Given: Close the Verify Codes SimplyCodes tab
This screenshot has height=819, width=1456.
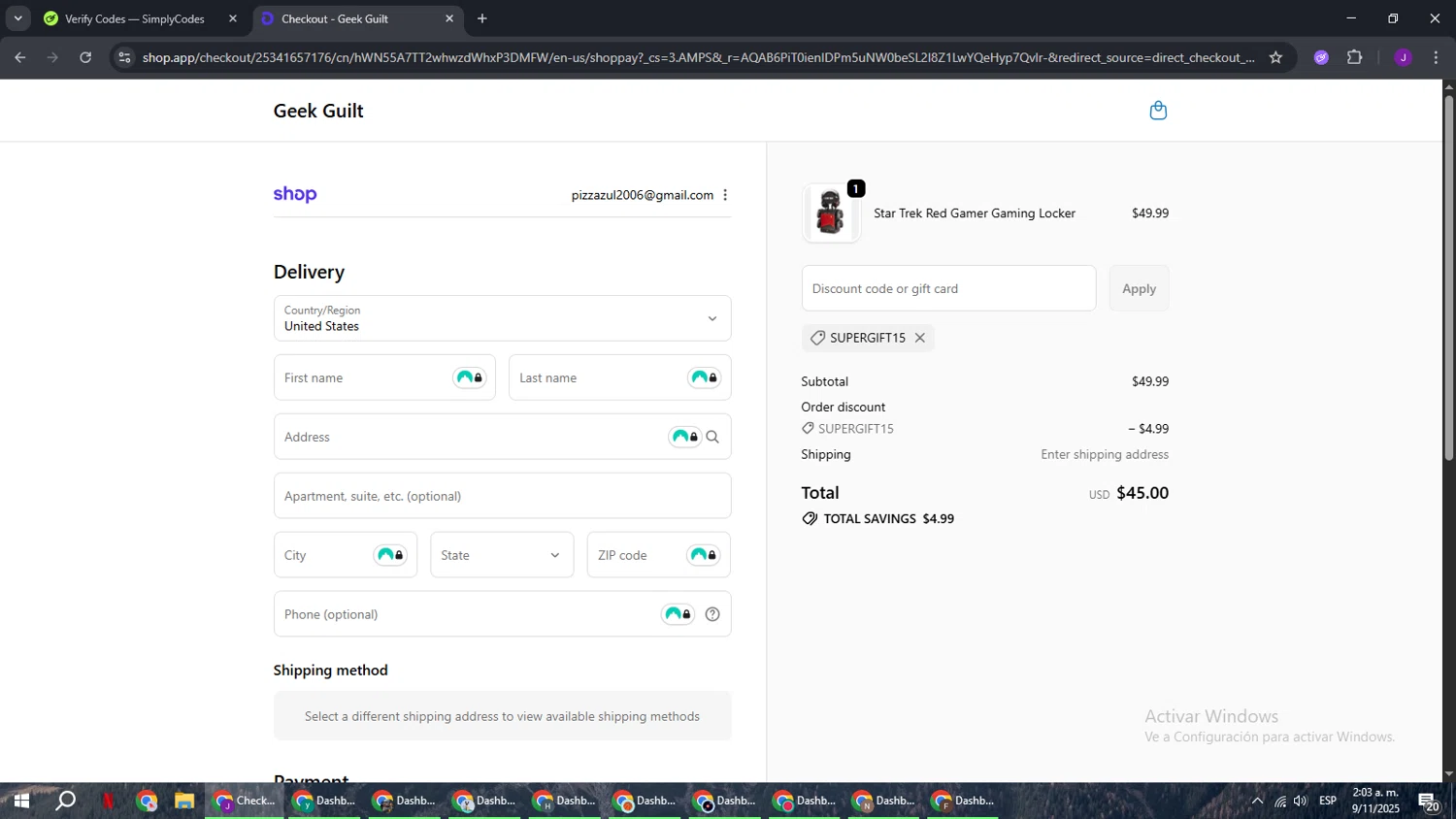Looking at the screenshot, I should pos(233,18).
